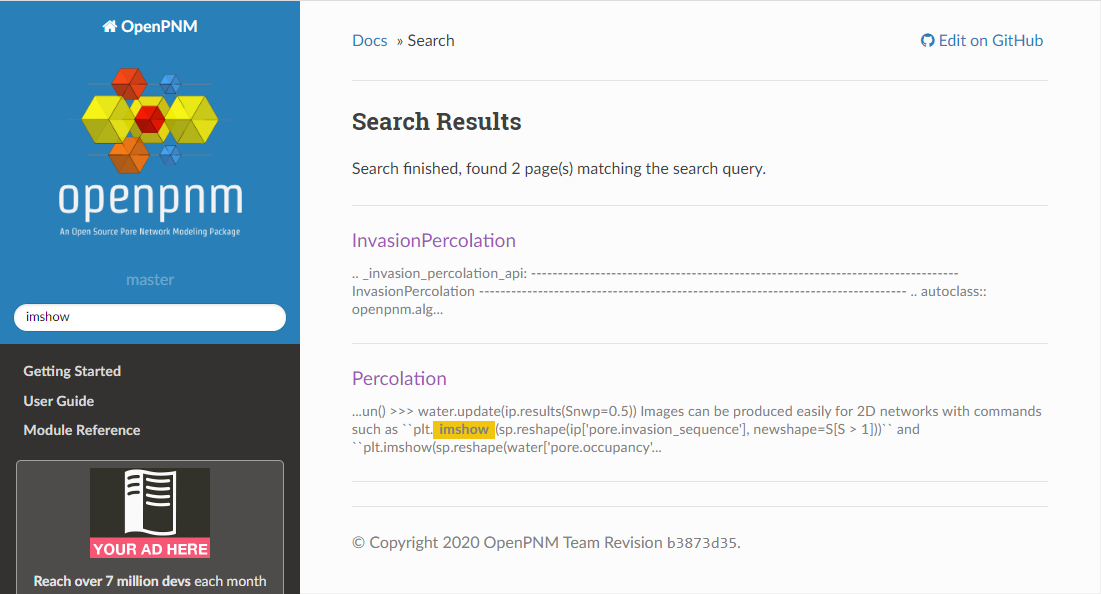Click inside the imshow search box
Viewport: 1101px width, 594px height.
pos(149,316)
